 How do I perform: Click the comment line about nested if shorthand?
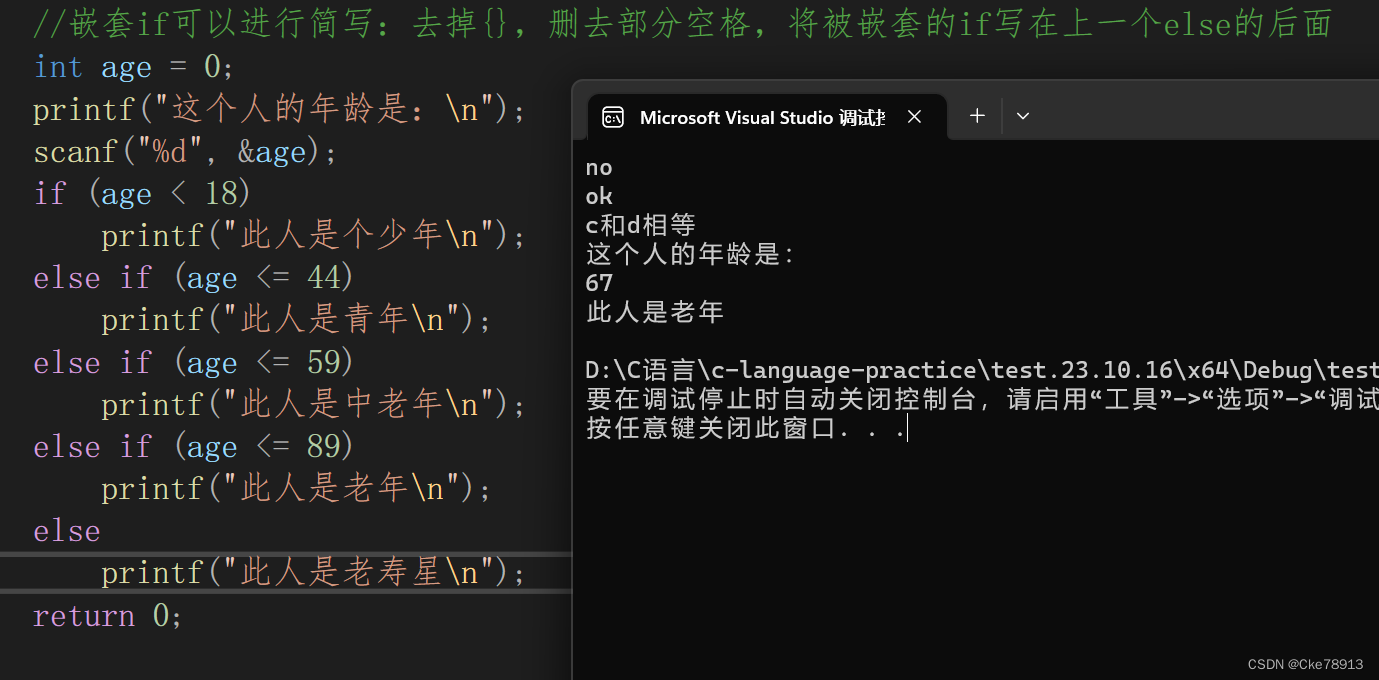(x=682, y=24)
